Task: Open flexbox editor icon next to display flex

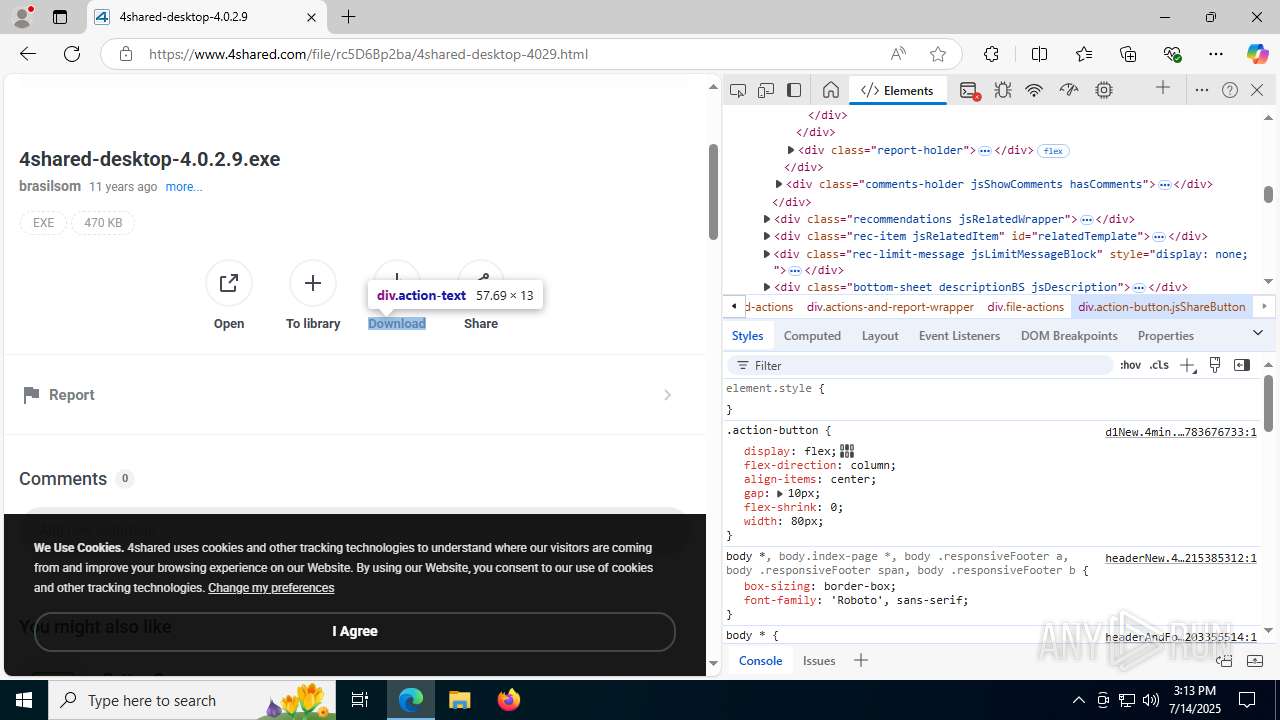Action: [847, 451]
